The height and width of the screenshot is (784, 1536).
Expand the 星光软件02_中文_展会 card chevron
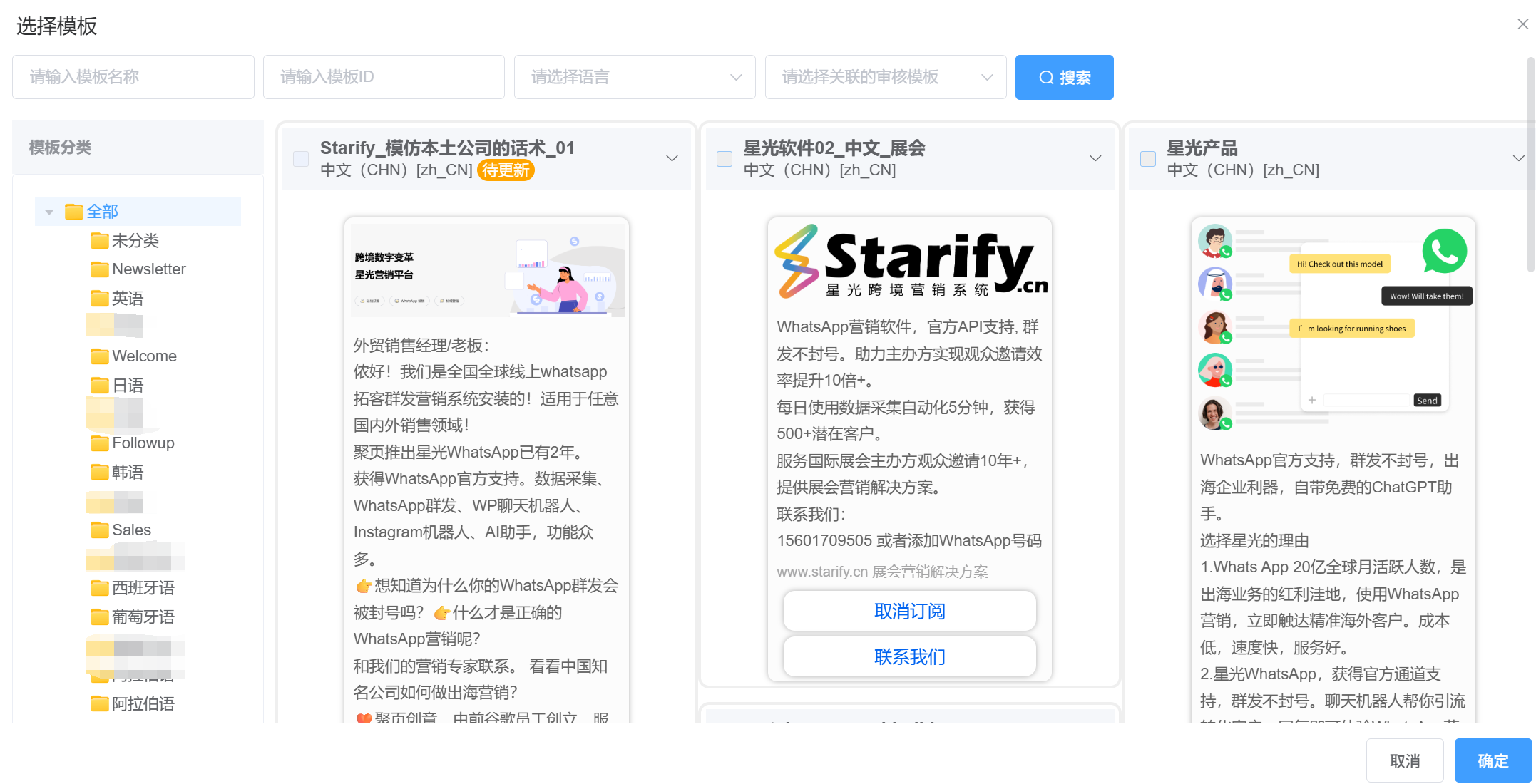pos(1095,158)
